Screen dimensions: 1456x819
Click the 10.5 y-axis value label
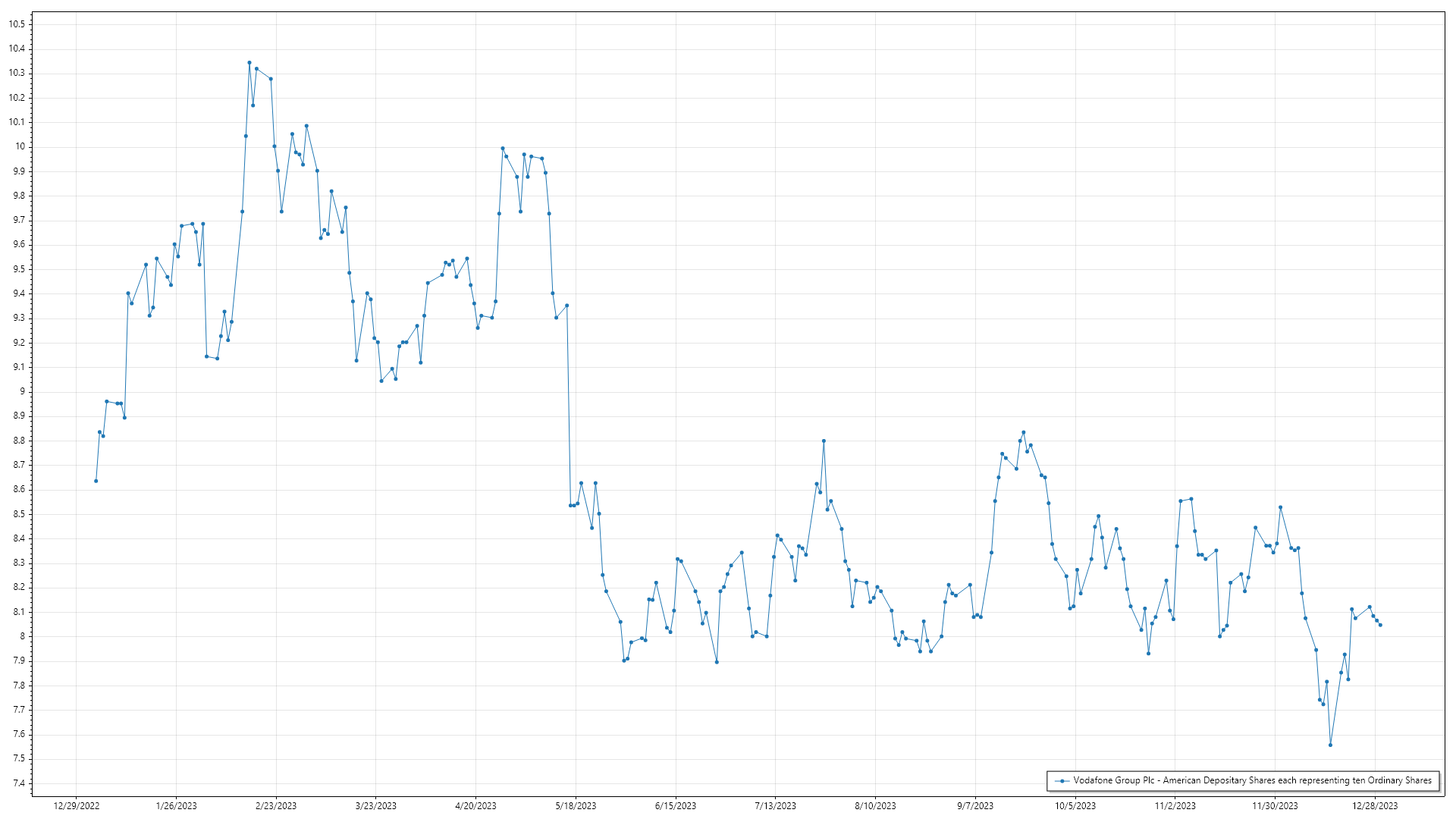point(17,24)
